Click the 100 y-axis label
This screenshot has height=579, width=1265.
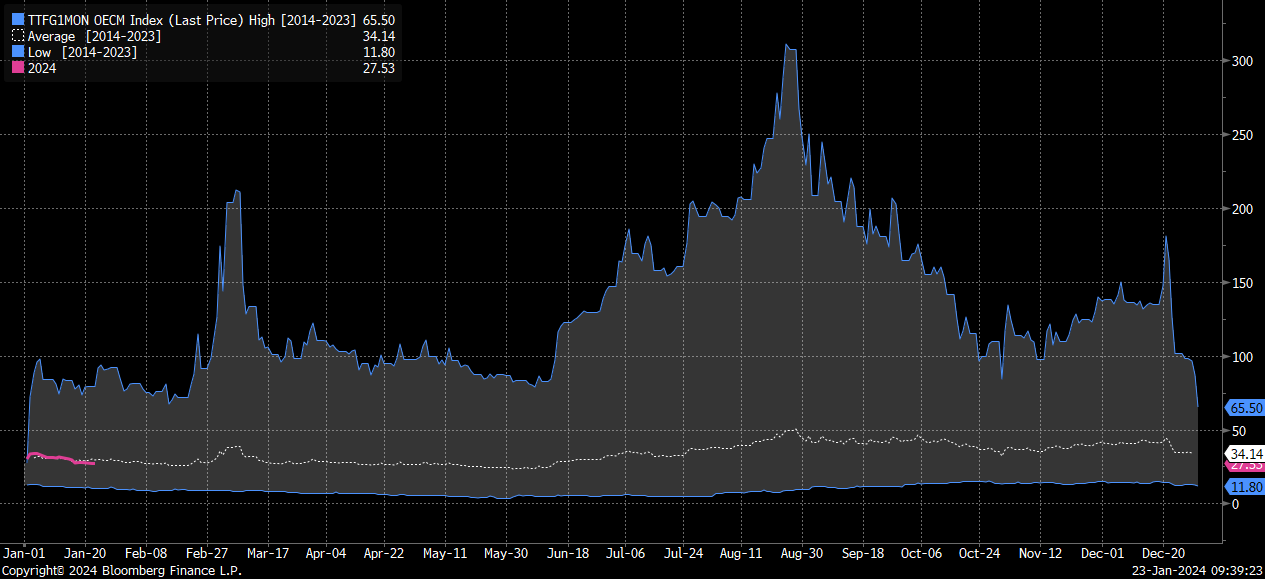pyautogui.click(x=1242, y=357)
